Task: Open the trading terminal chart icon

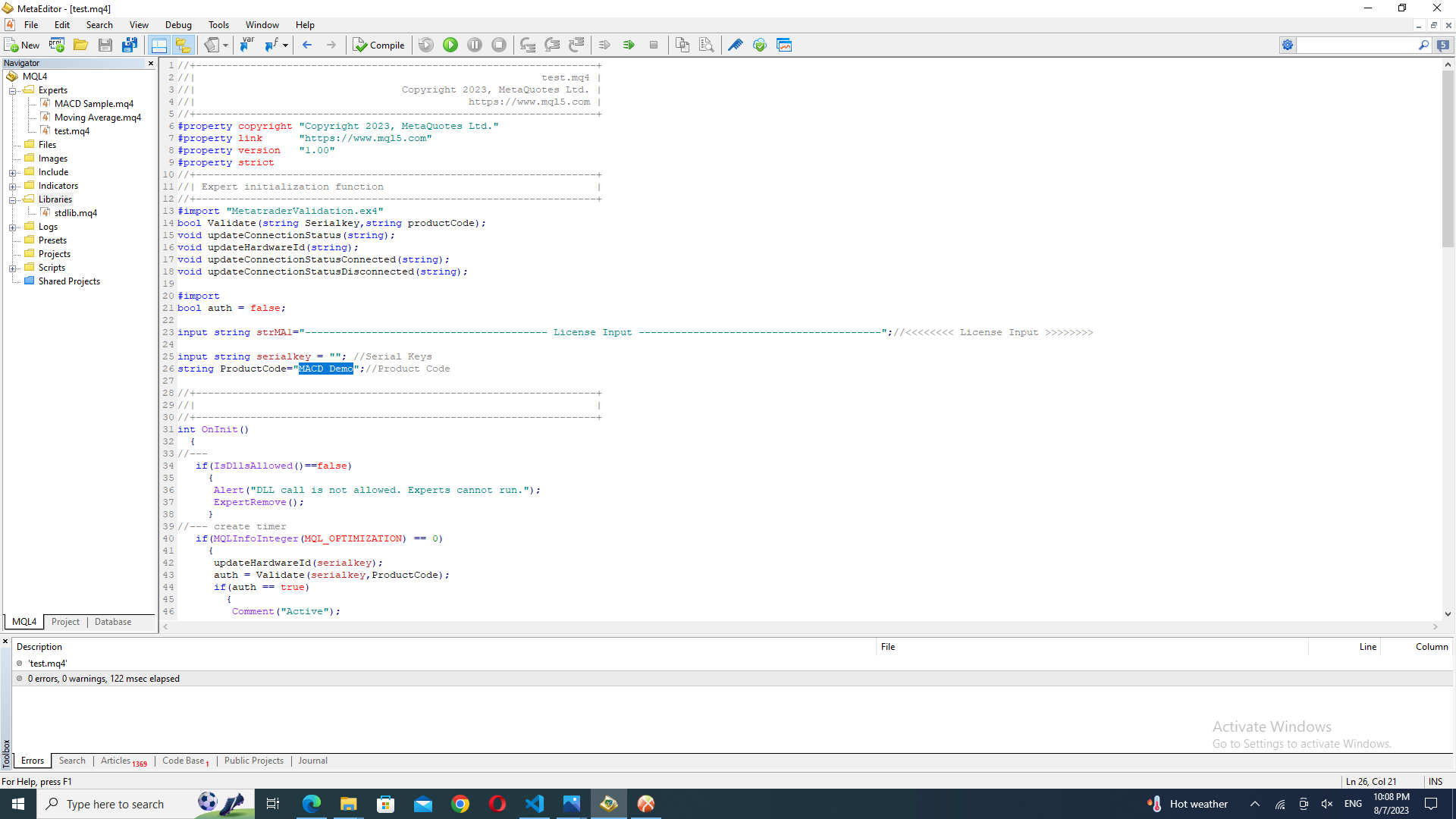Action: [784, 45]
